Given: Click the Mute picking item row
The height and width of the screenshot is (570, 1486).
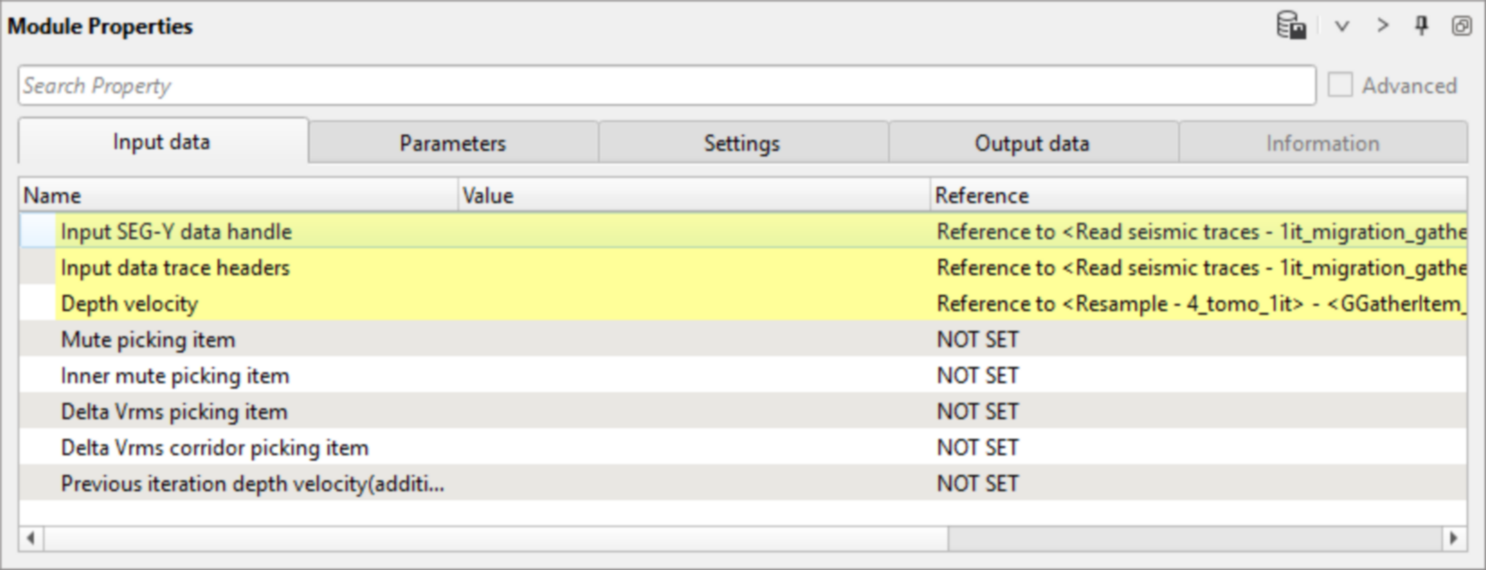Looking at the screenshot, I should coord(148,340).
